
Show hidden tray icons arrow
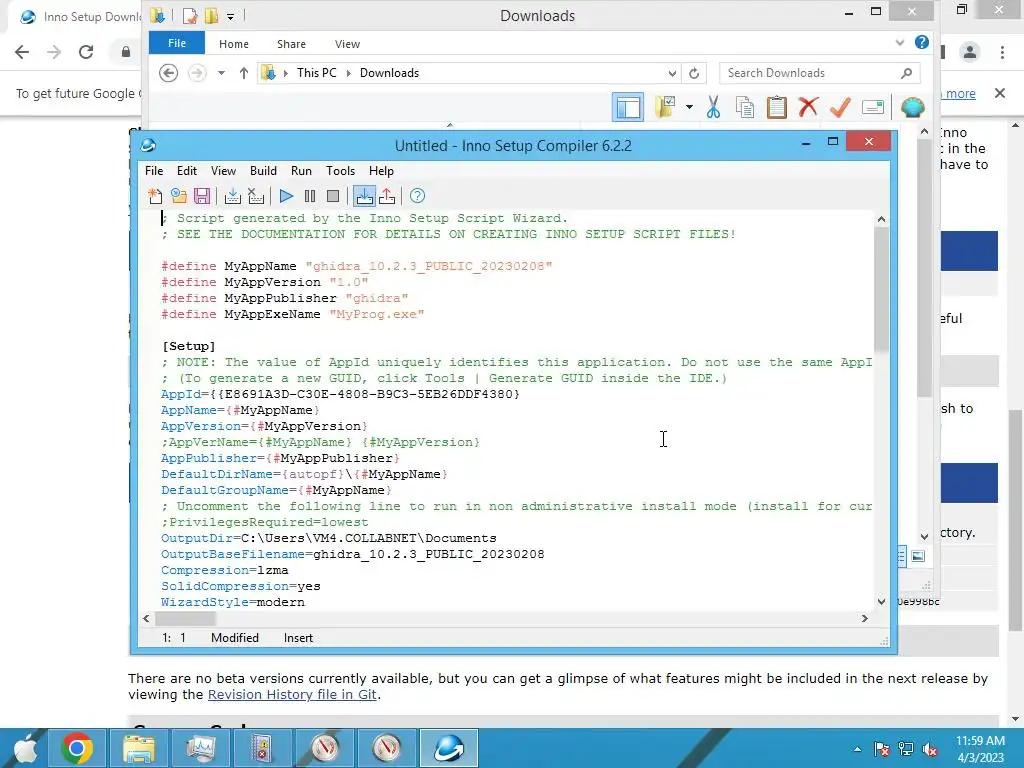[857, 749]
